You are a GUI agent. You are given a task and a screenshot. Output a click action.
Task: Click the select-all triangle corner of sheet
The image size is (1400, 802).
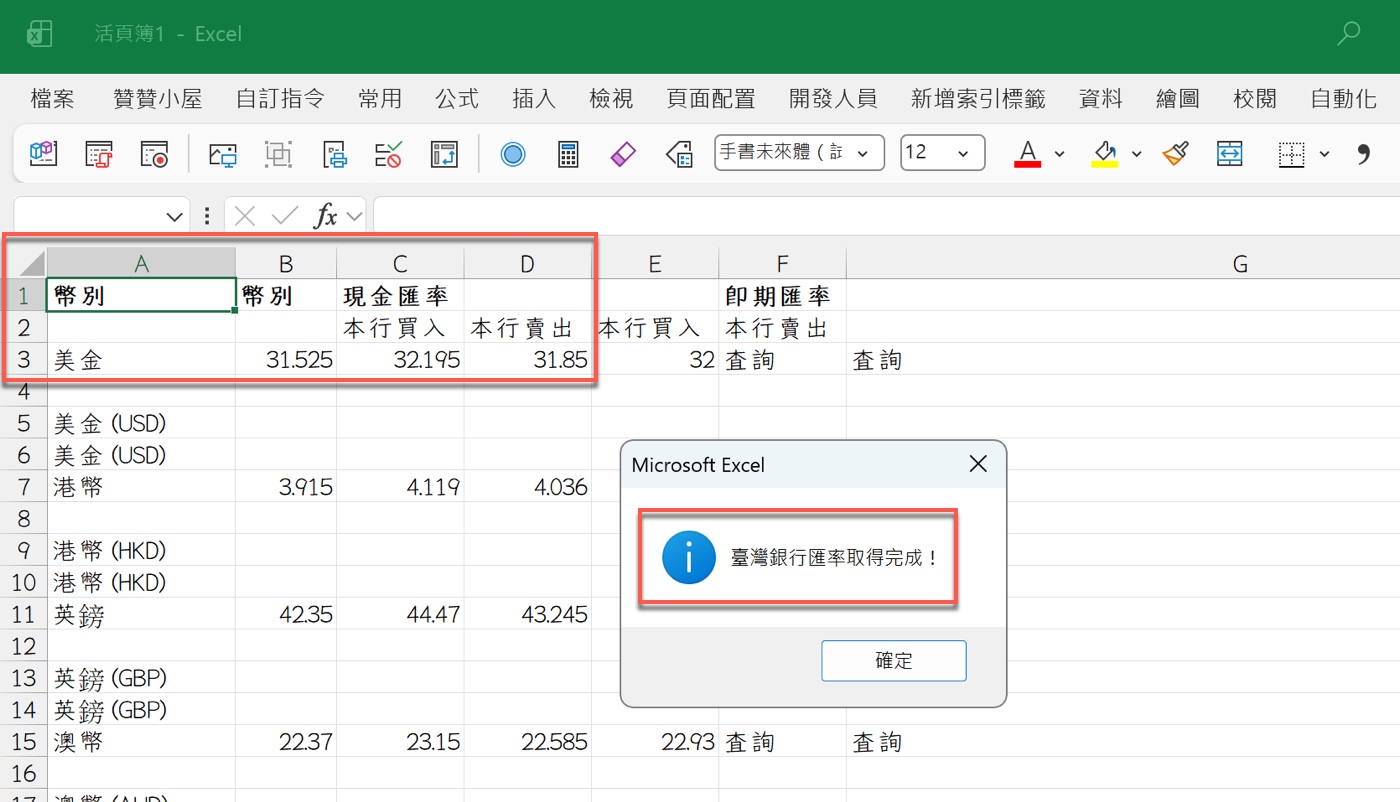(32, 264)
